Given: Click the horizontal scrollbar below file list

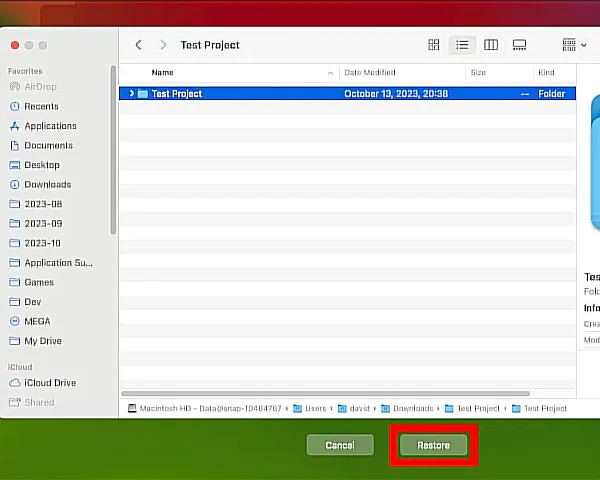Looking at the screenshot, I should (x=325, y=393).
